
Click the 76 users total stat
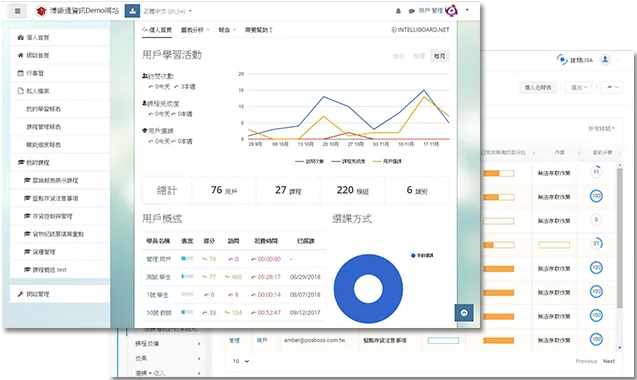click(224, 190)
